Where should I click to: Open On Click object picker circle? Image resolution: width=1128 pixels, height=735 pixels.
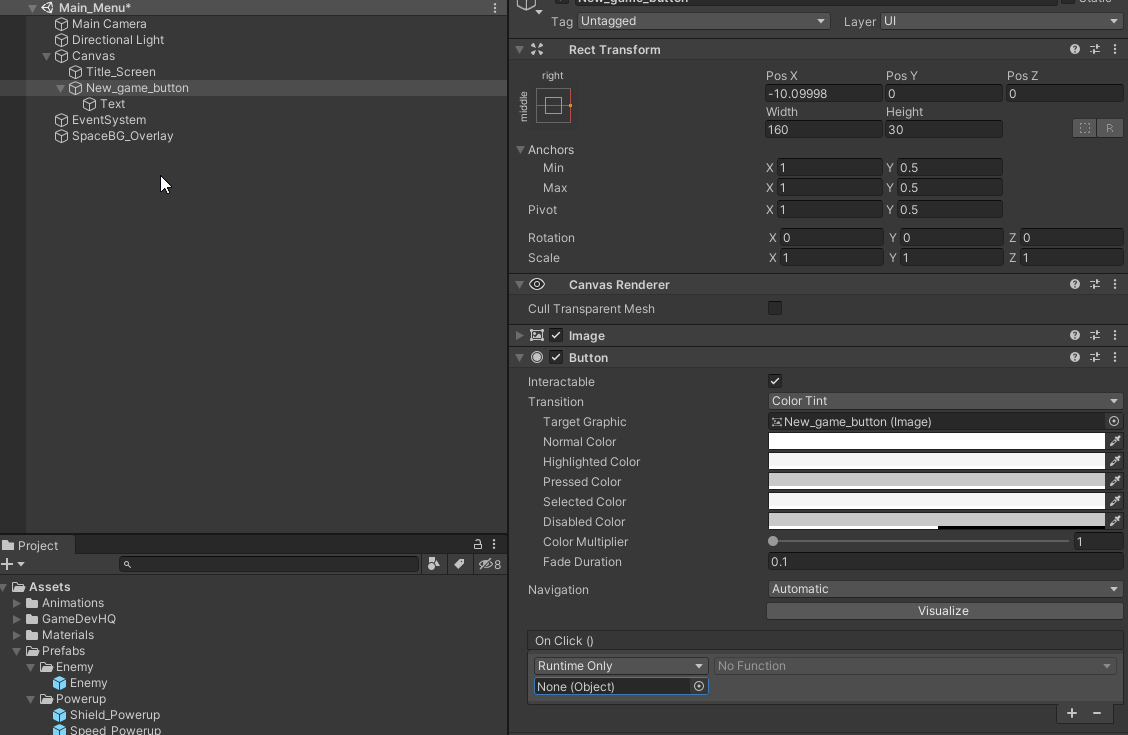tap(699, 687)
